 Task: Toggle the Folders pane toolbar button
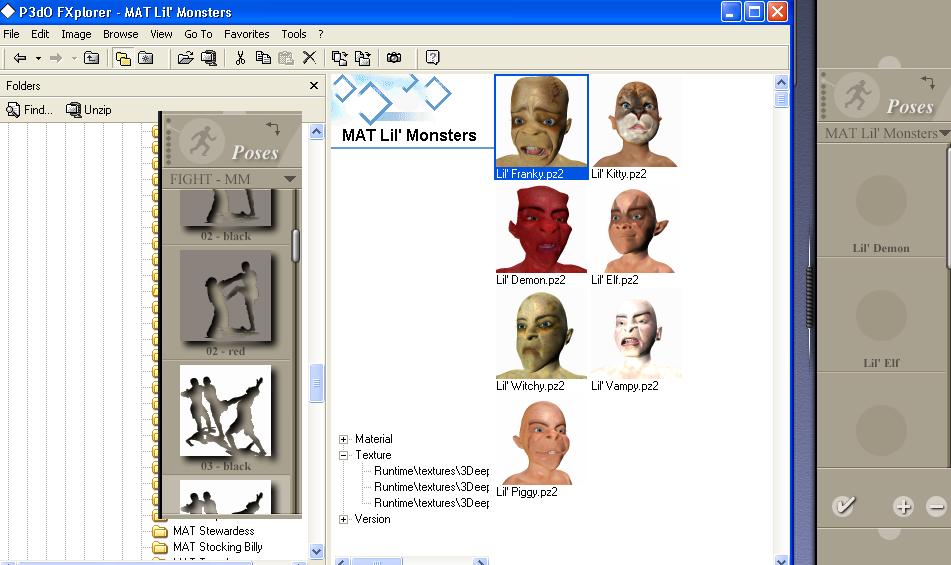click(x=123, y=58)
